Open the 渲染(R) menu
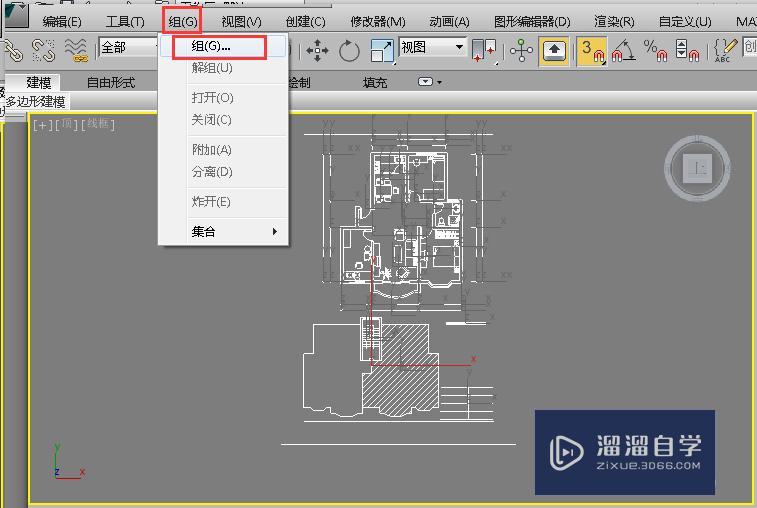The width and height of the screenshot is (757, 508). point(614,22)
